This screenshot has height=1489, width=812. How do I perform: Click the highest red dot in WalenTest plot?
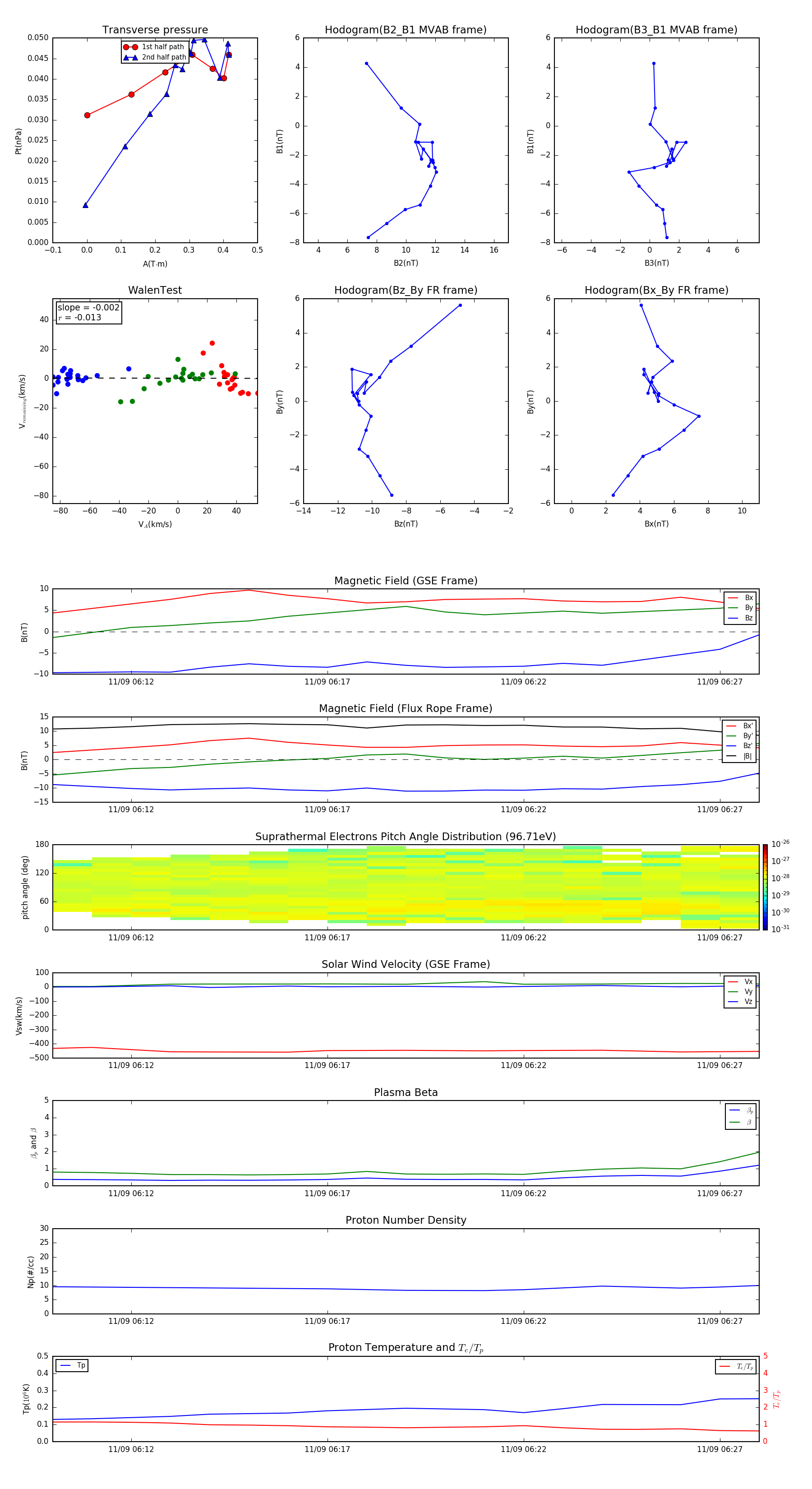(212, 343)
